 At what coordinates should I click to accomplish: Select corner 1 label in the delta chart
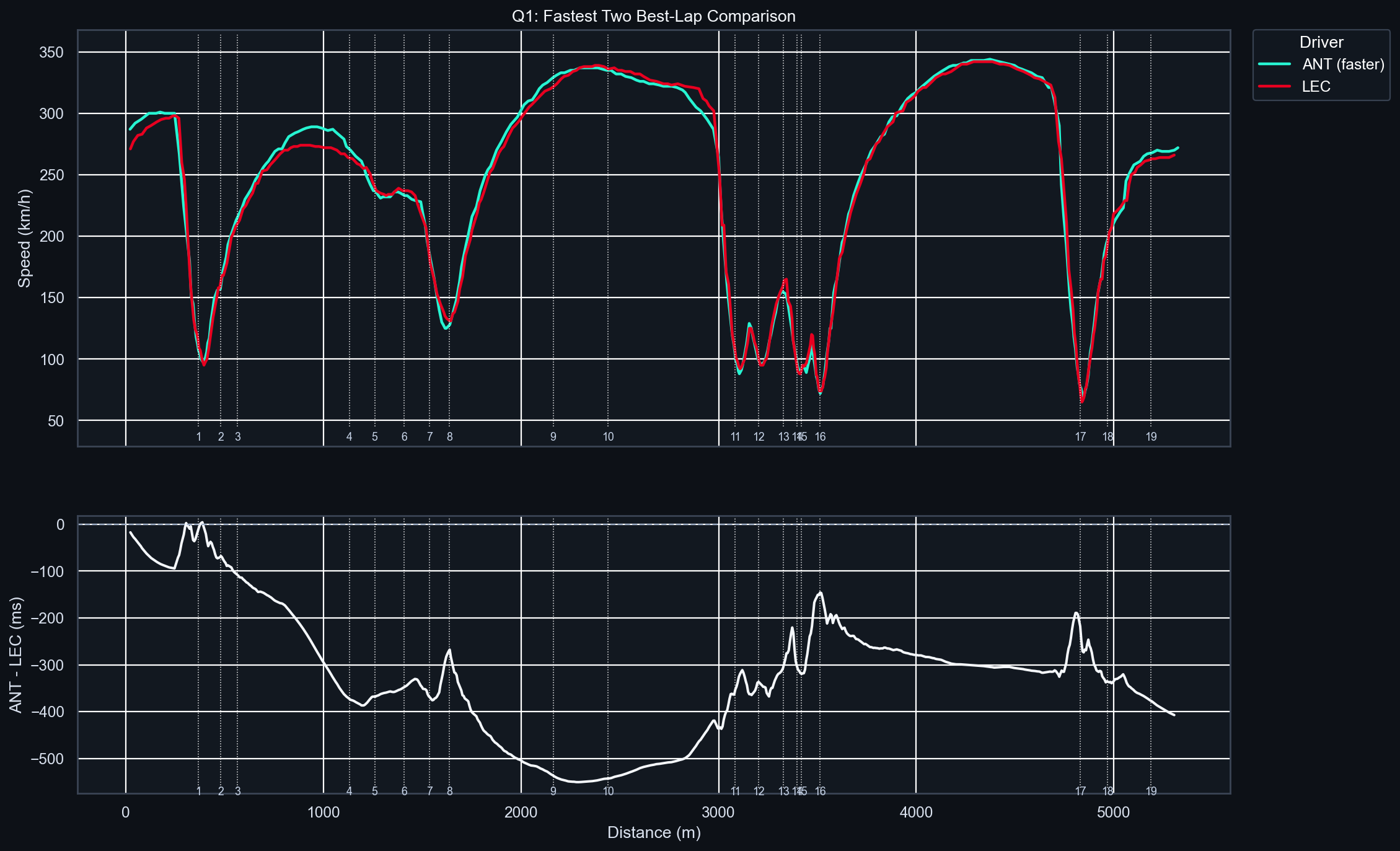pyautogui.click(x=199, y=791)
